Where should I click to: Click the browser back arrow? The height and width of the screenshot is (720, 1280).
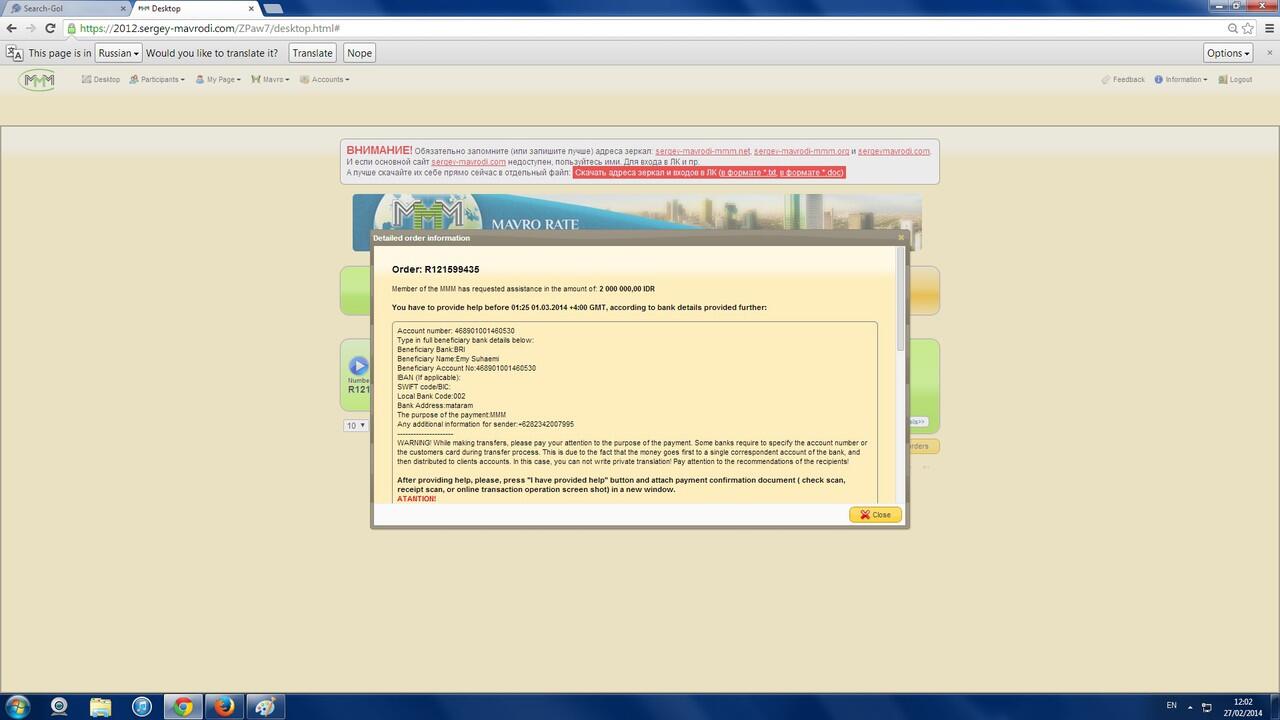(x=11, y=28)
